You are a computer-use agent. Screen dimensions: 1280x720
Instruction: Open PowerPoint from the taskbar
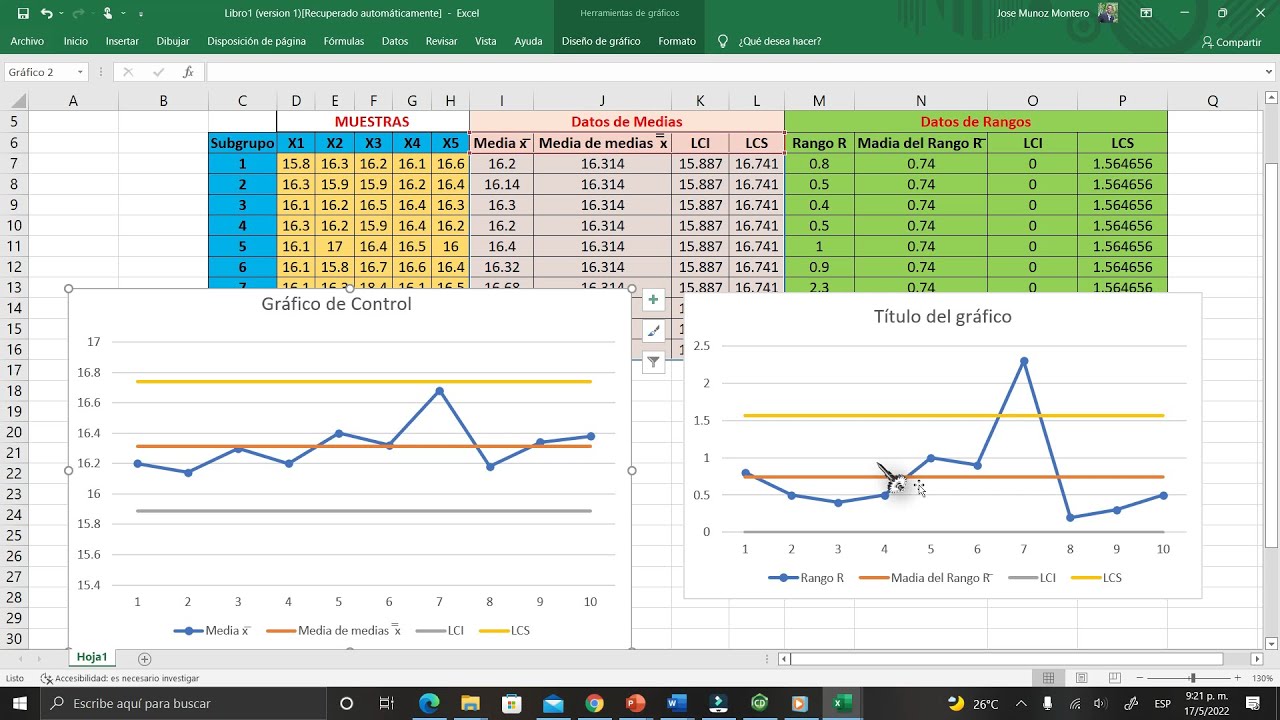tap(635, 703)
